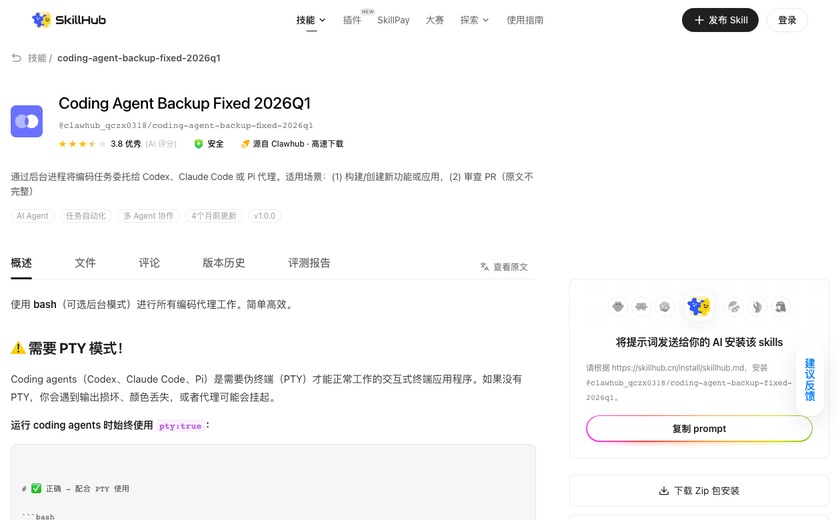The width and height of the screenshot is (840, 520).
Task: Click the 登录 button
Action: click(787, 20)
